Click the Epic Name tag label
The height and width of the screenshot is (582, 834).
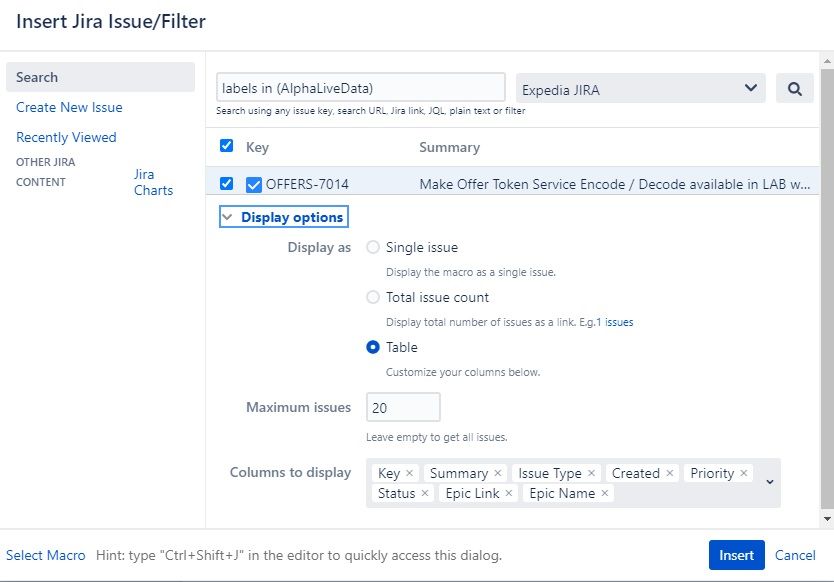pyautogui.click(x=562, y=493)
